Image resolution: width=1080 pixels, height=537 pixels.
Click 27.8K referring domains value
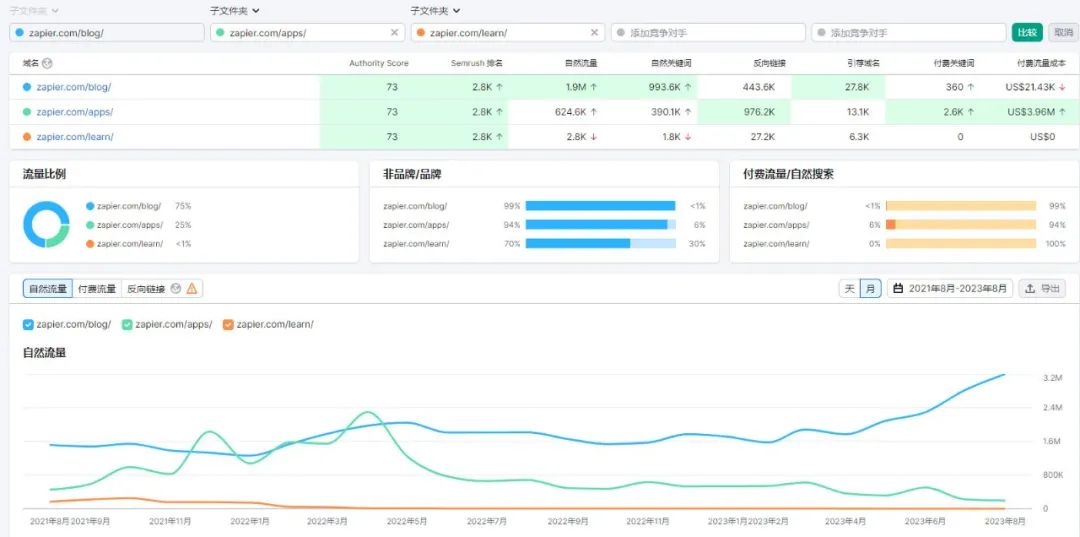856,87
